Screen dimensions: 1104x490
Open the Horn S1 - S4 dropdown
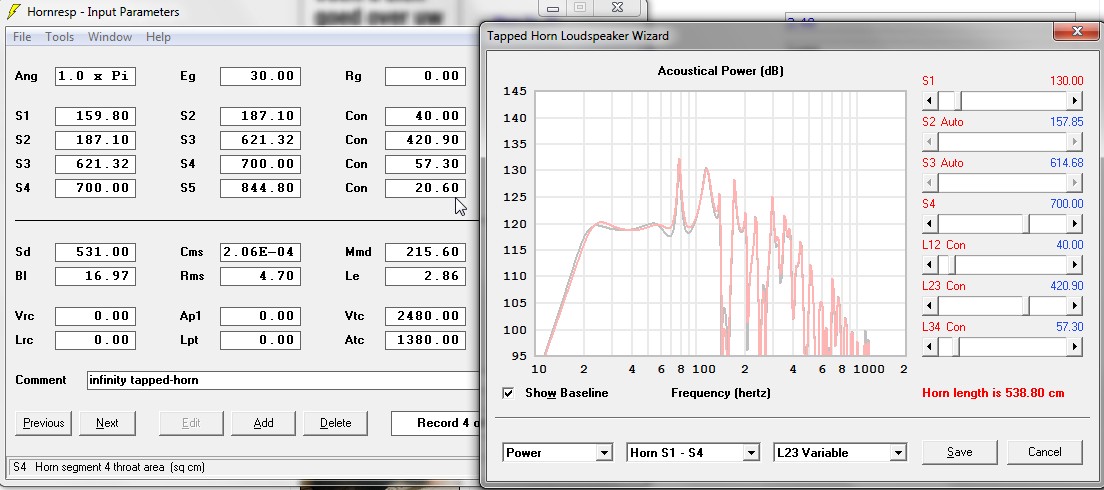tap(751, 453)
